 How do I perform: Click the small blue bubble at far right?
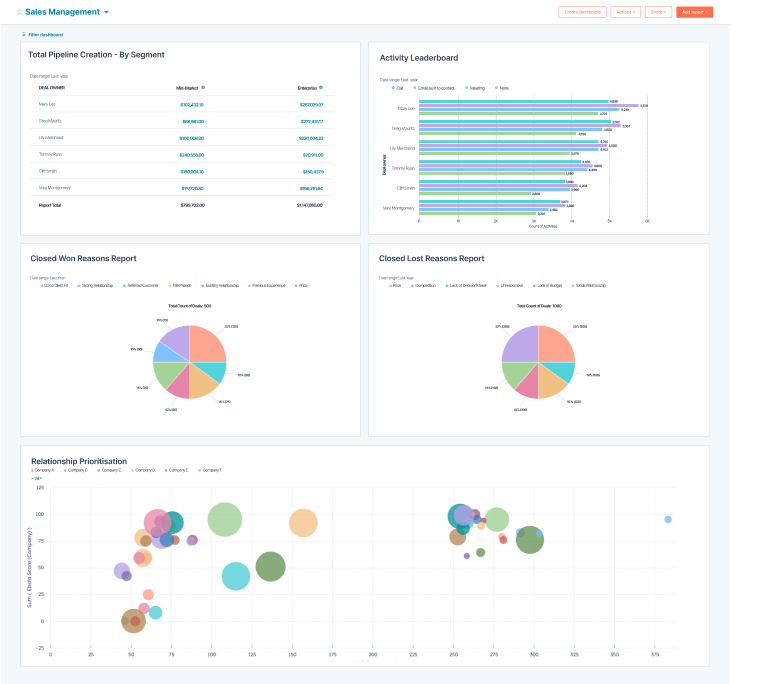(x=668, y=519)
